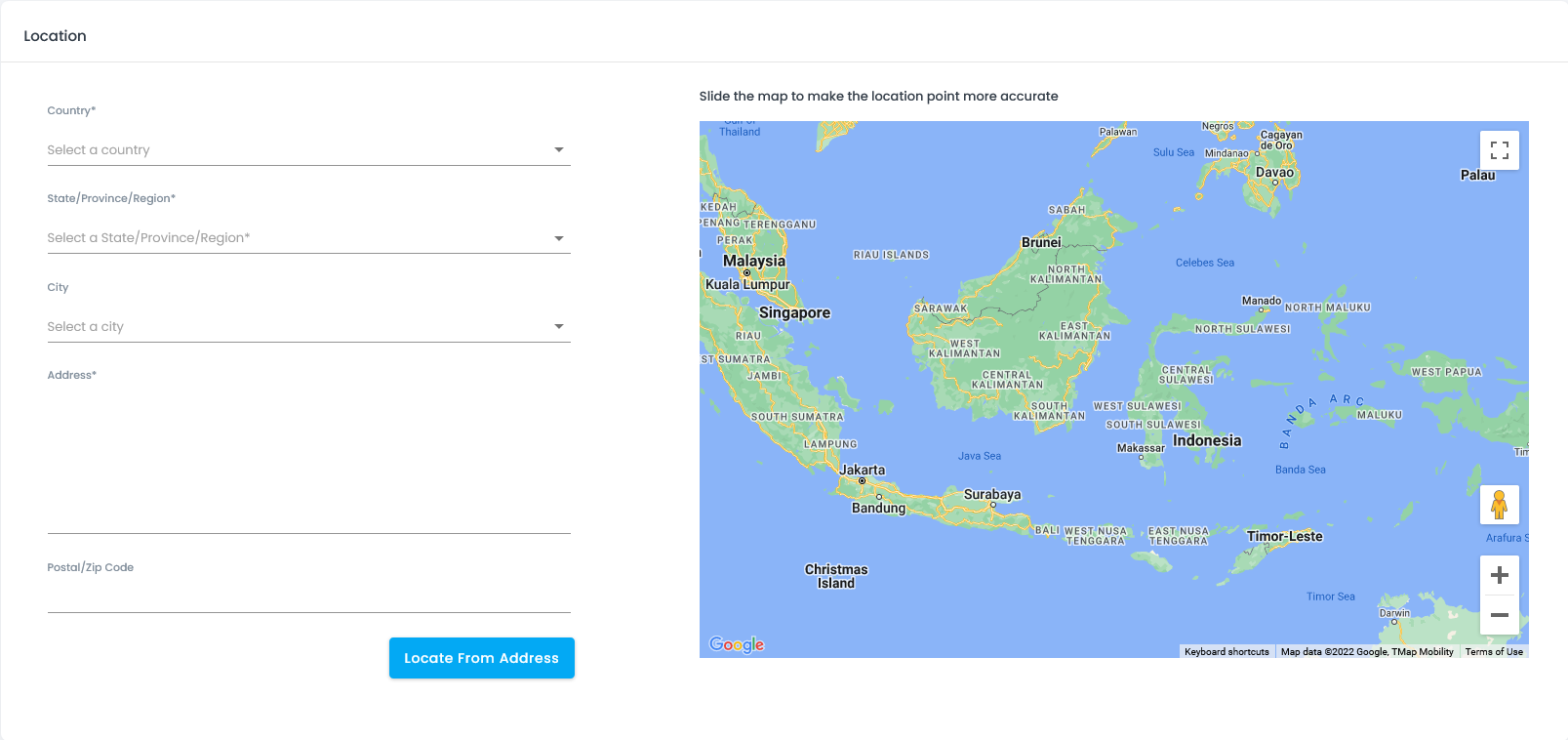Click Singapore label on the map

pos(794,313)
